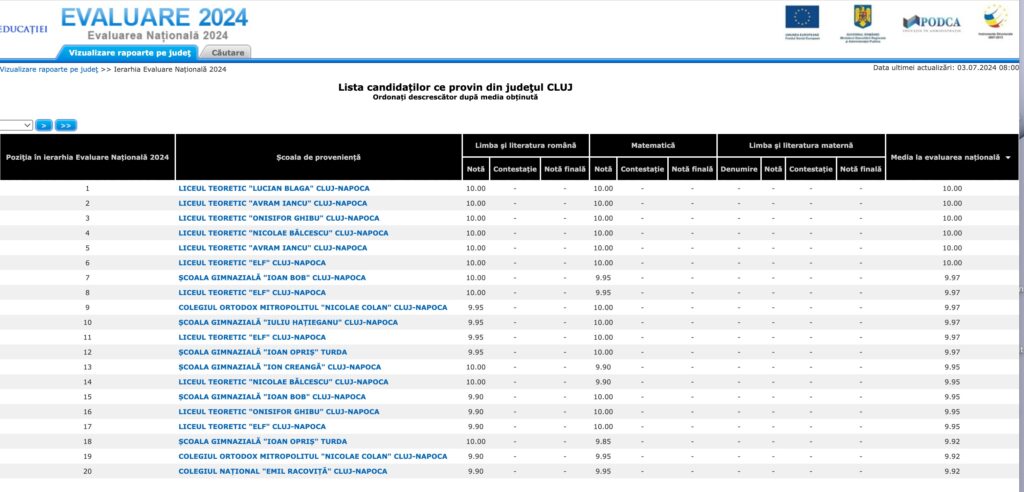Click the sort arrow beside Media la evaluarea națională
Image resolution: width=1024 pixels, height=492 pixels.
point(1008,158)
